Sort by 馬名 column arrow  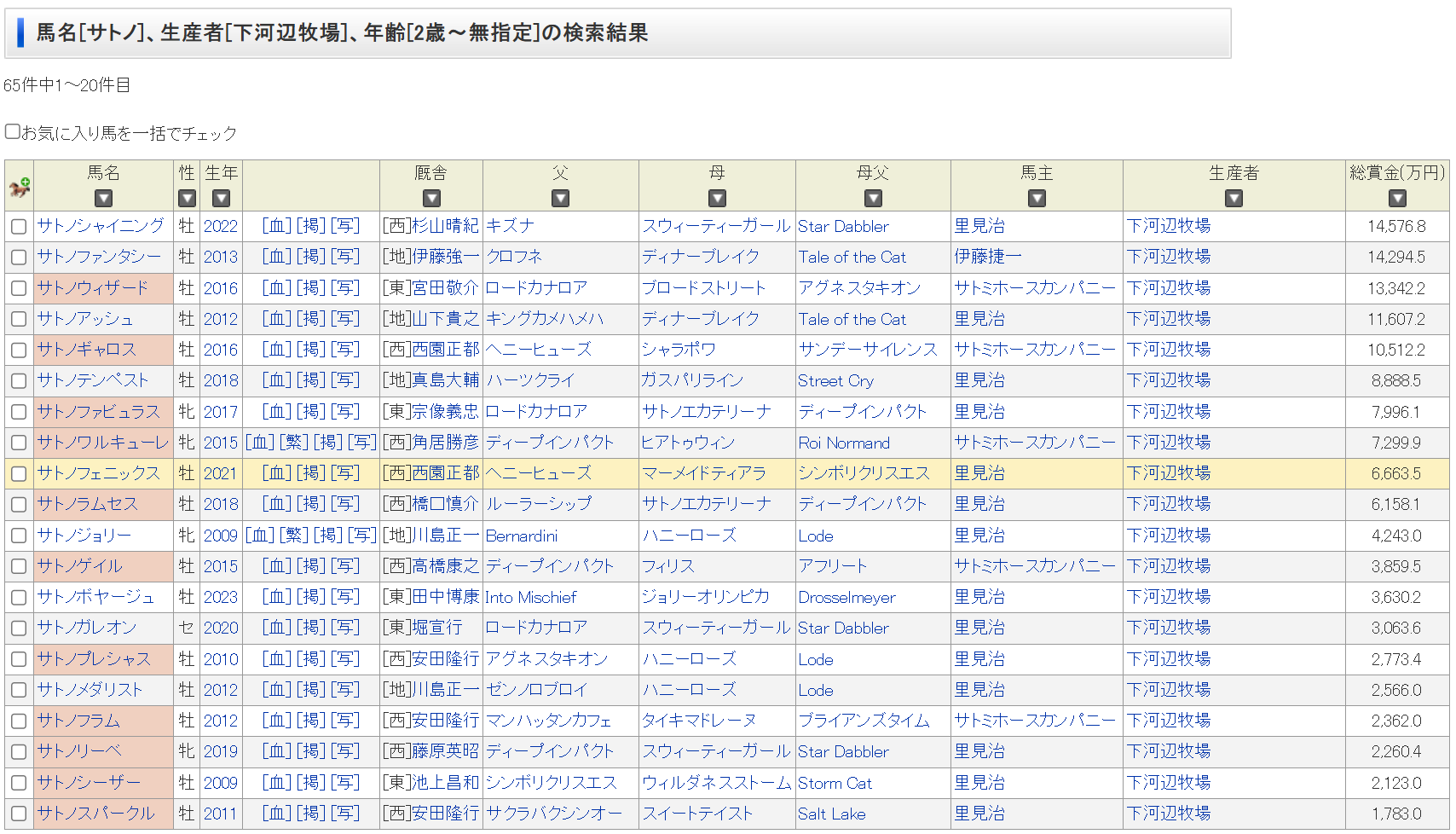(x=103, y=199)
